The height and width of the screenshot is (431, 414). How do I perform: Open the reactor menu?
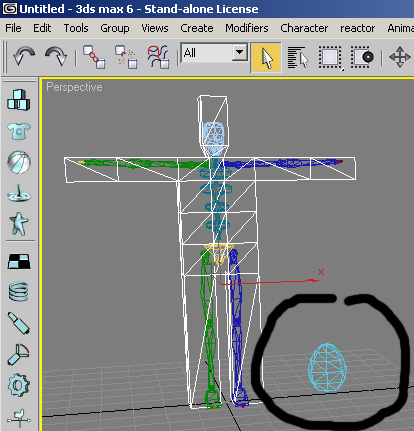click(x=357, y=29)
